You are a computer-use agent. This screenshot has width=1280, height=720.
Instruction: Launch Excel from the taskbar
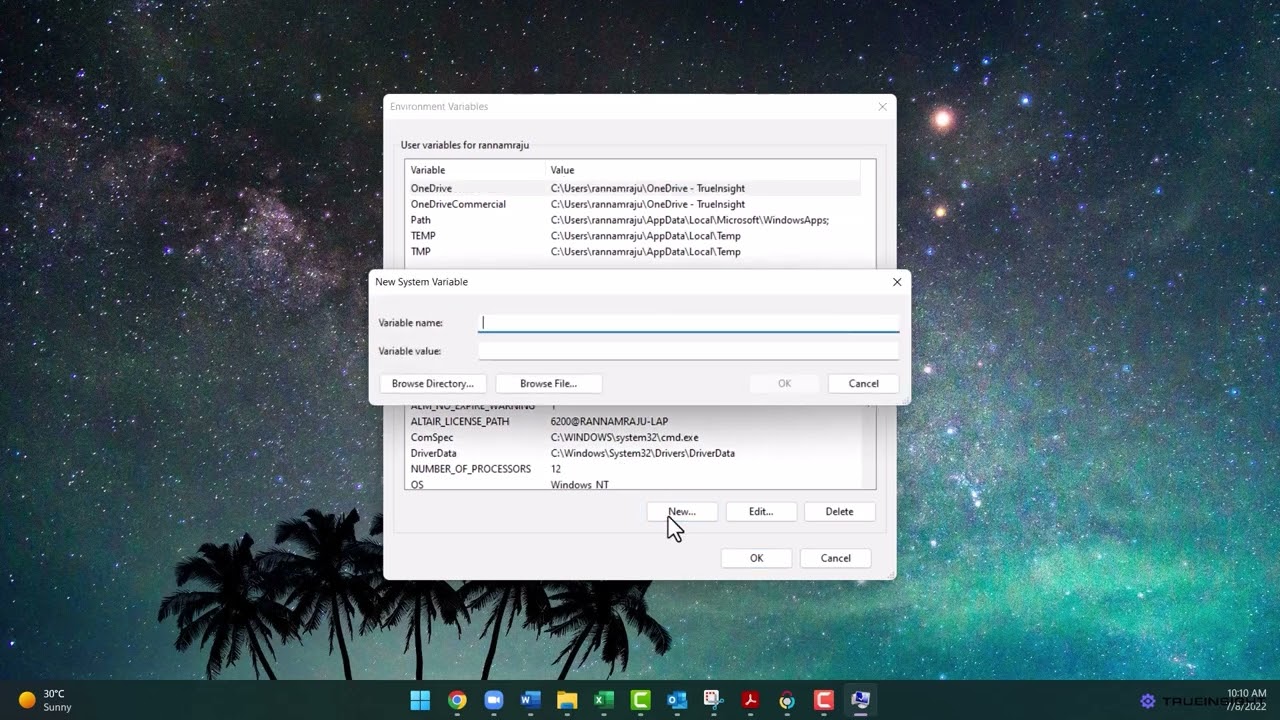(604, 700)
